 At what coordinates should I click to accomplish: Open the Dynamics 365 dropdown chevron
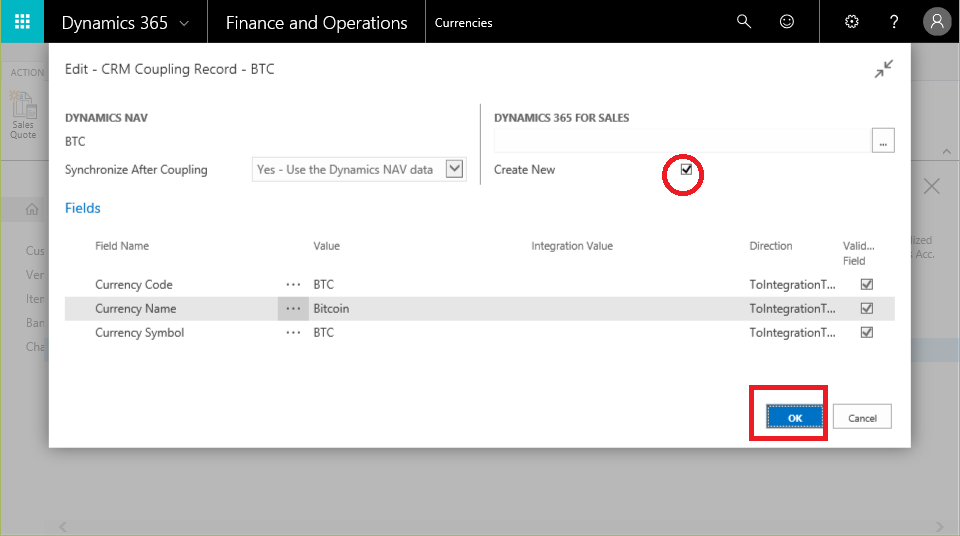click(184, 23)
